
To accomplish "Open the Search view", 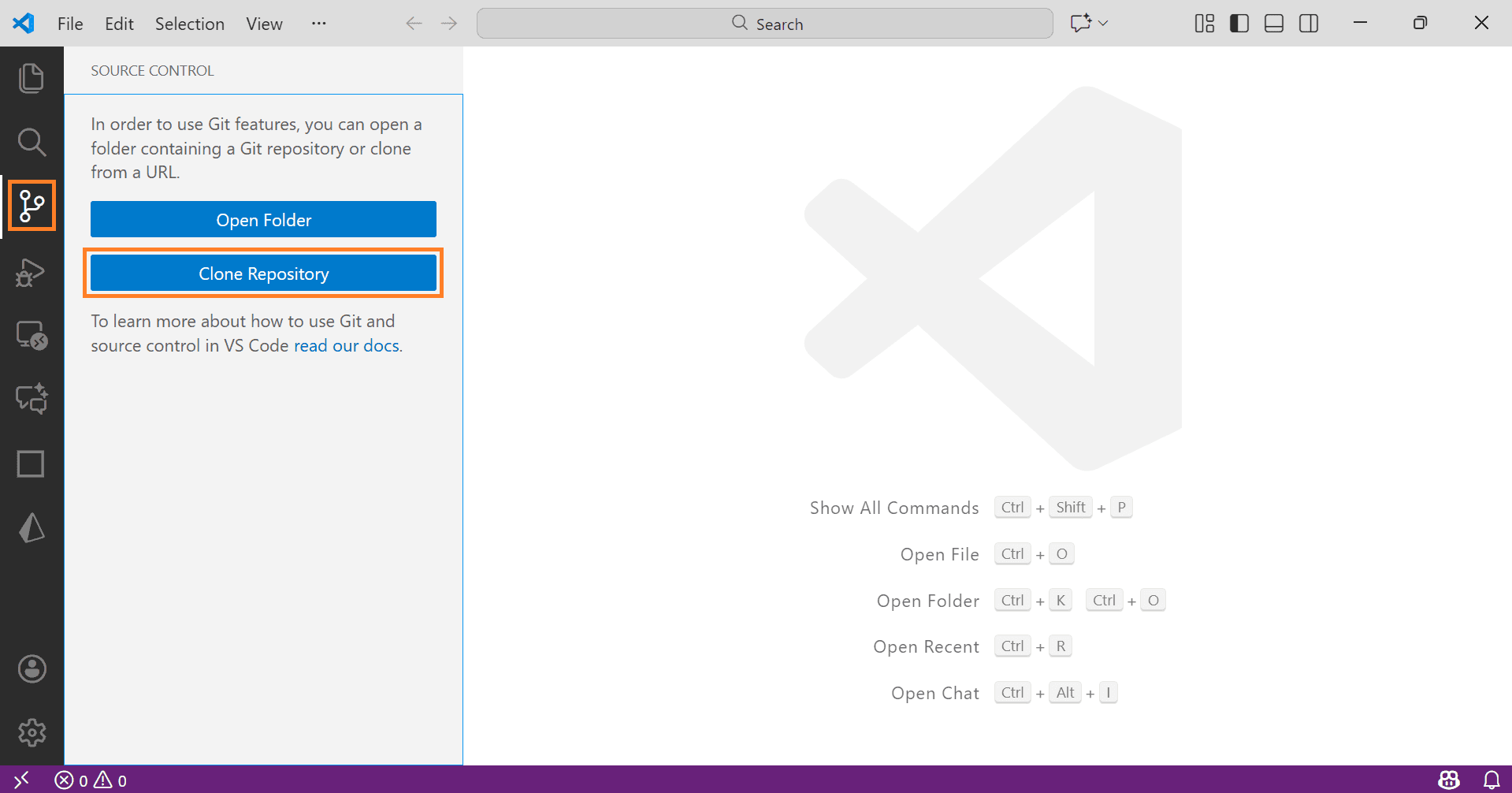I will pos(32,142).
